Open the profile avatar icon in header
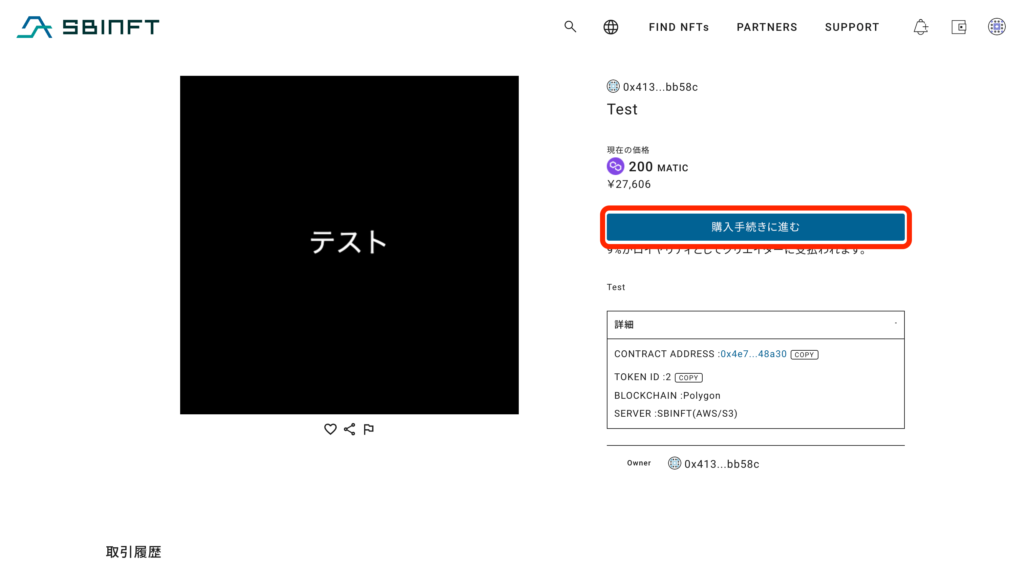 (x=997, y=27)
